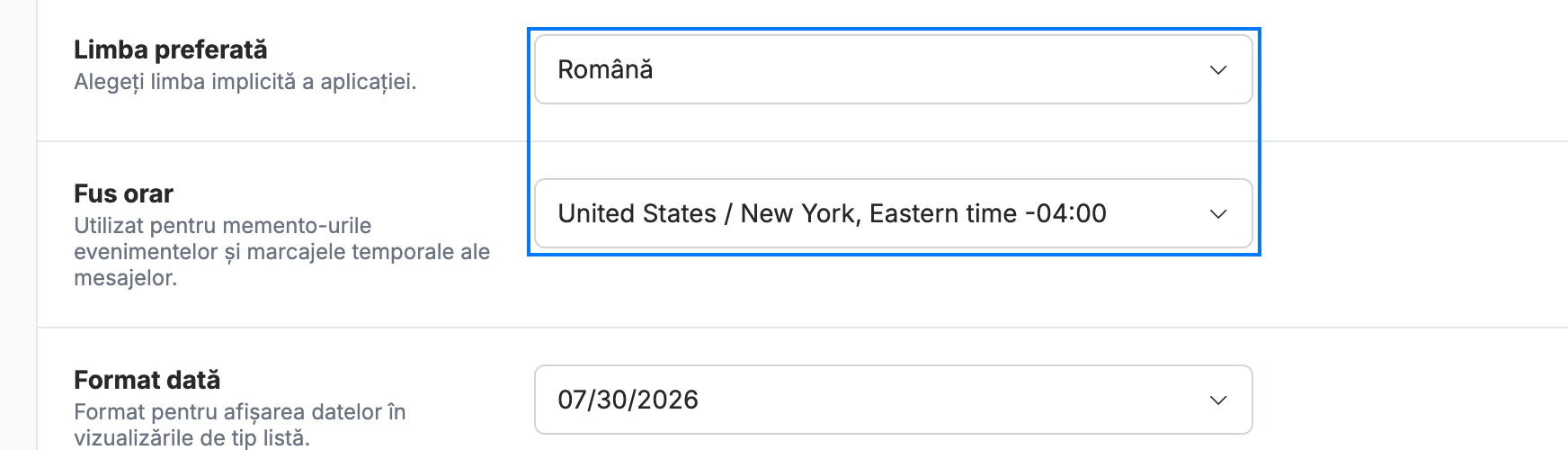Click the 07/30/2026 date value text

[628, 400]
